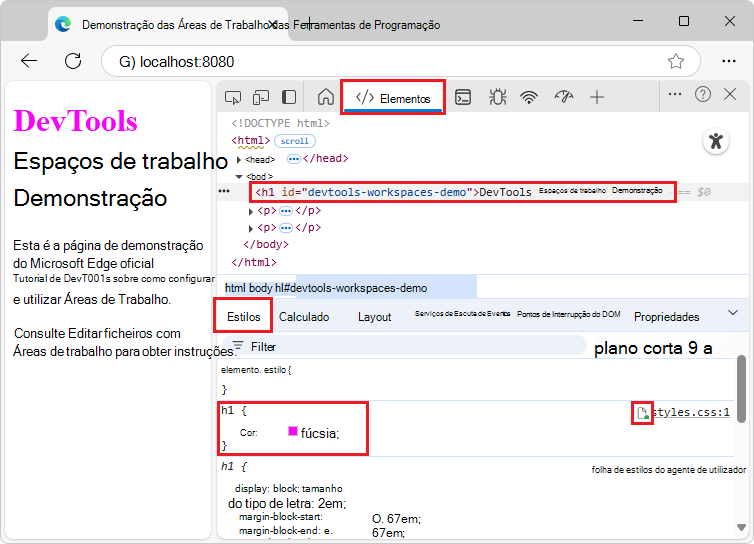Add more tools with the plus icon
The height and width of the screenshot is (544, 754).
(597, 97)
